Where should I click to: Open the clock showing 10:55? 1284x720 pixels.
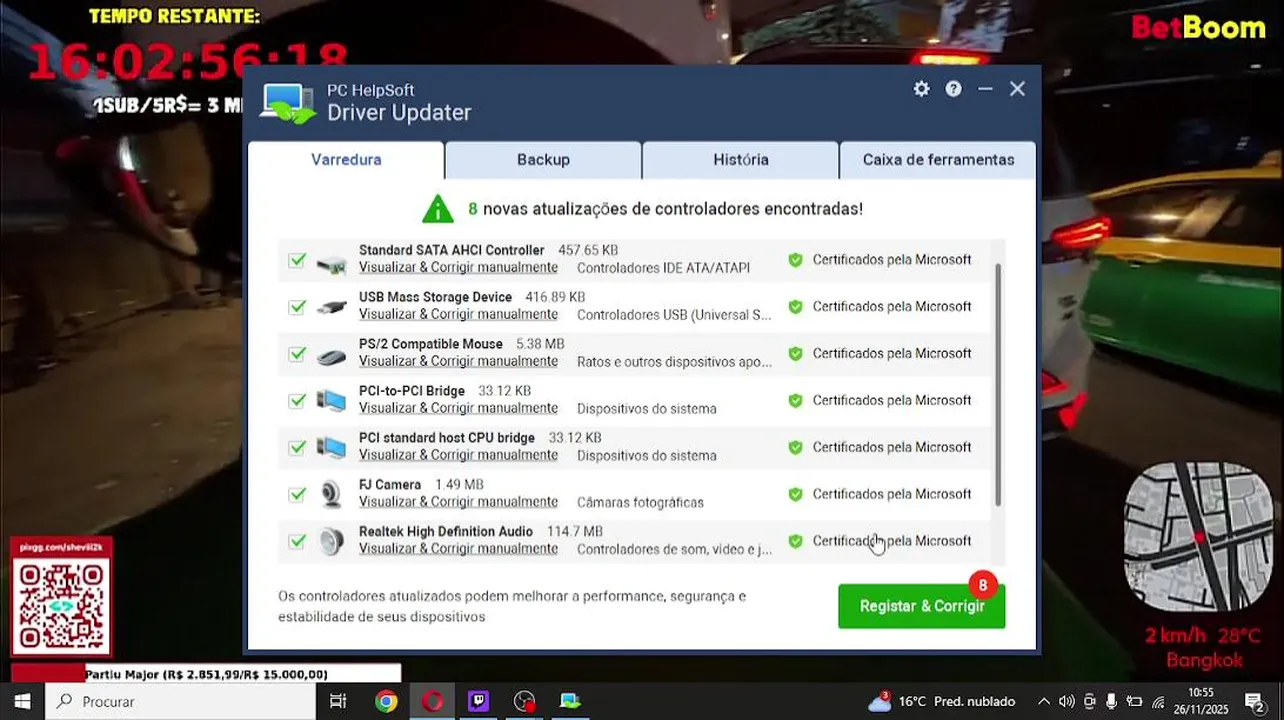coord(1200,702)
